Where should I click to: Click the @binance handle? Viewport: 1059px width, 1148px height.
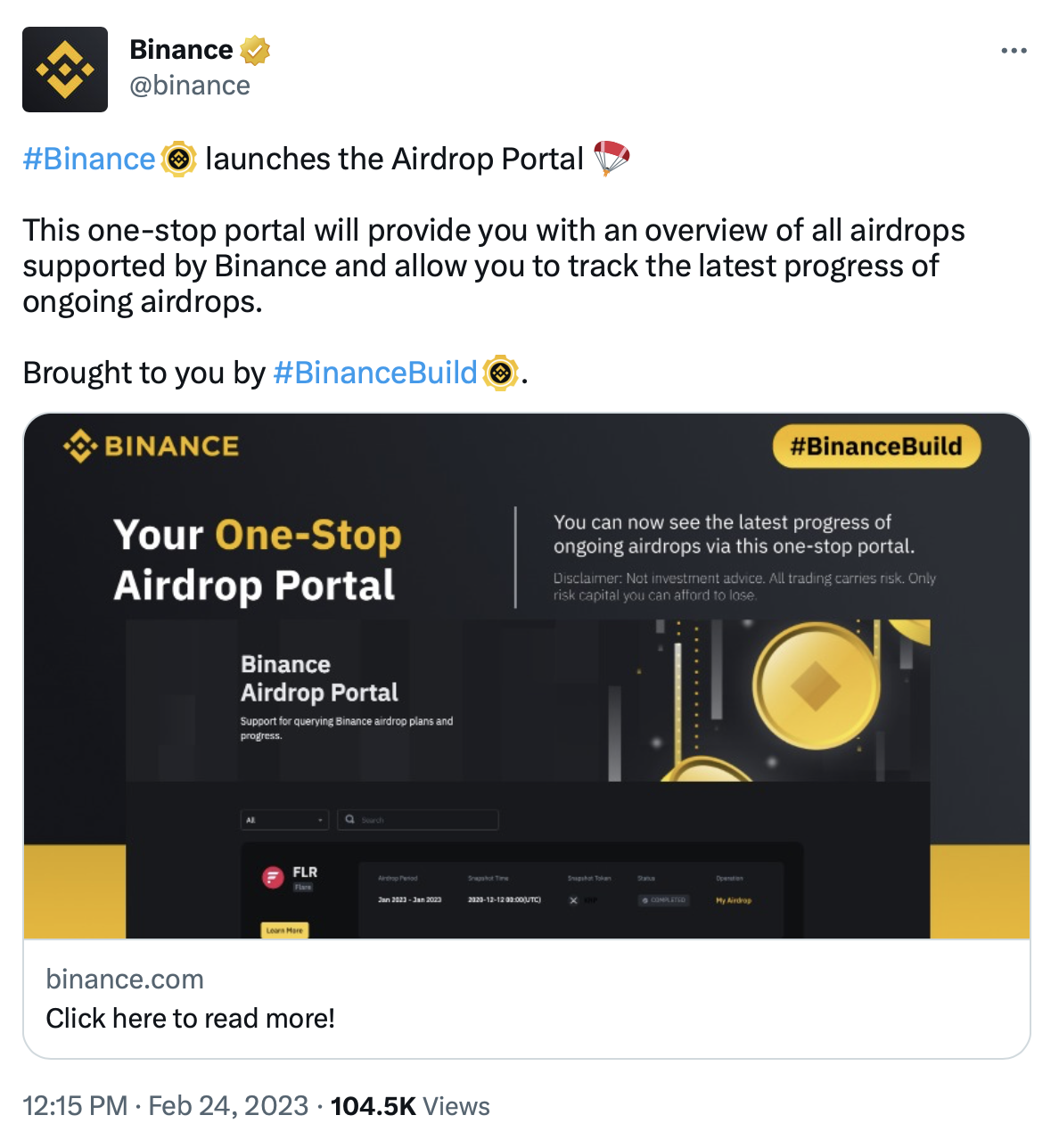coord(190,86)
